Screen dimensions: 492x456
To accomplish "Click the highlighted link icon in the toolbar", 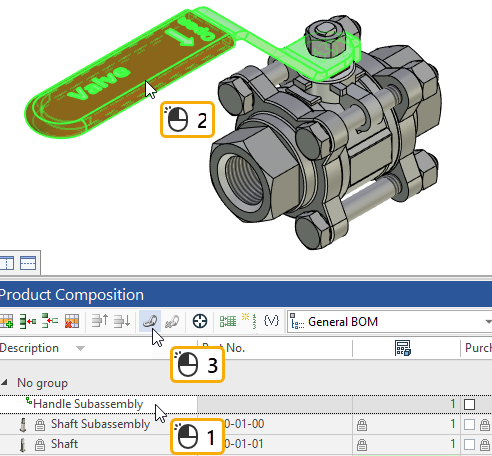I will coord(150,321).
